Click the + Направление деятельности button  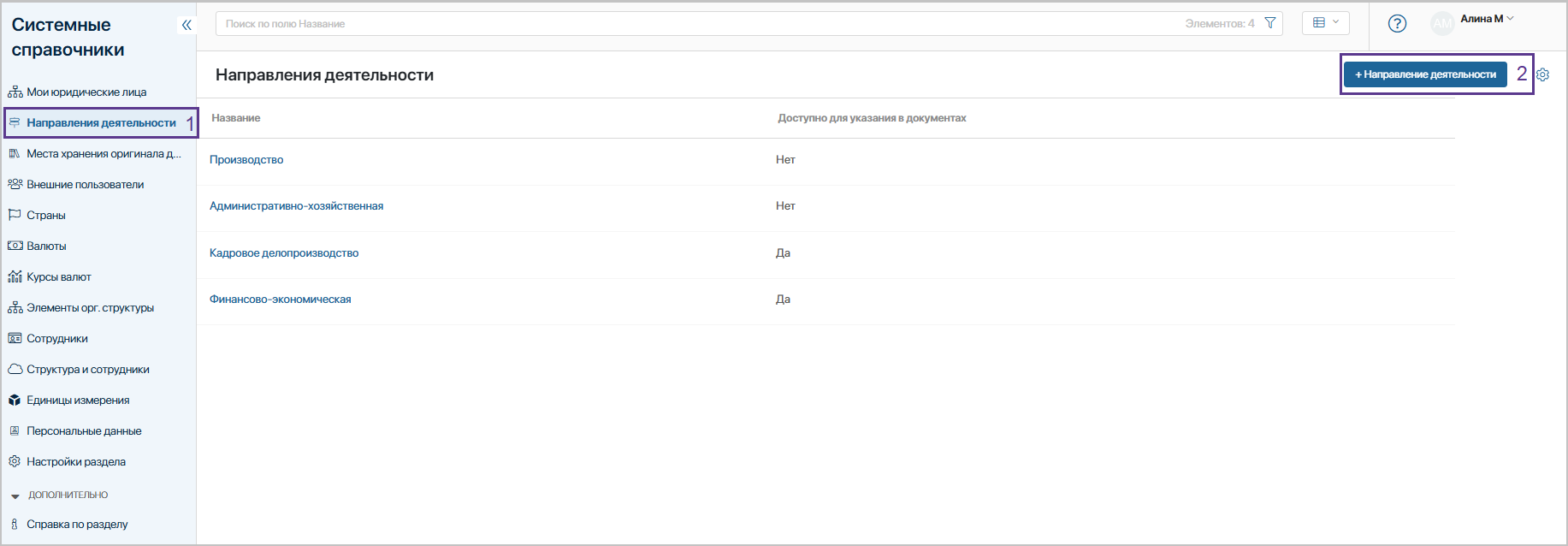pos(1425,74)
